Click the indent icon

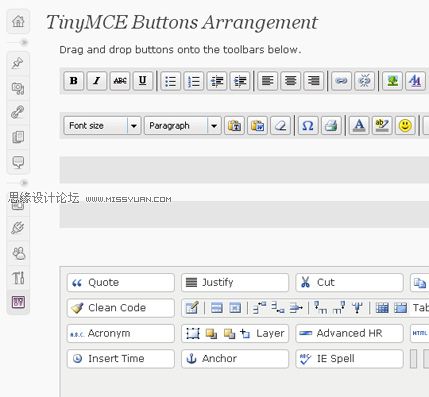pyautogui.click(x=240, y=81)
